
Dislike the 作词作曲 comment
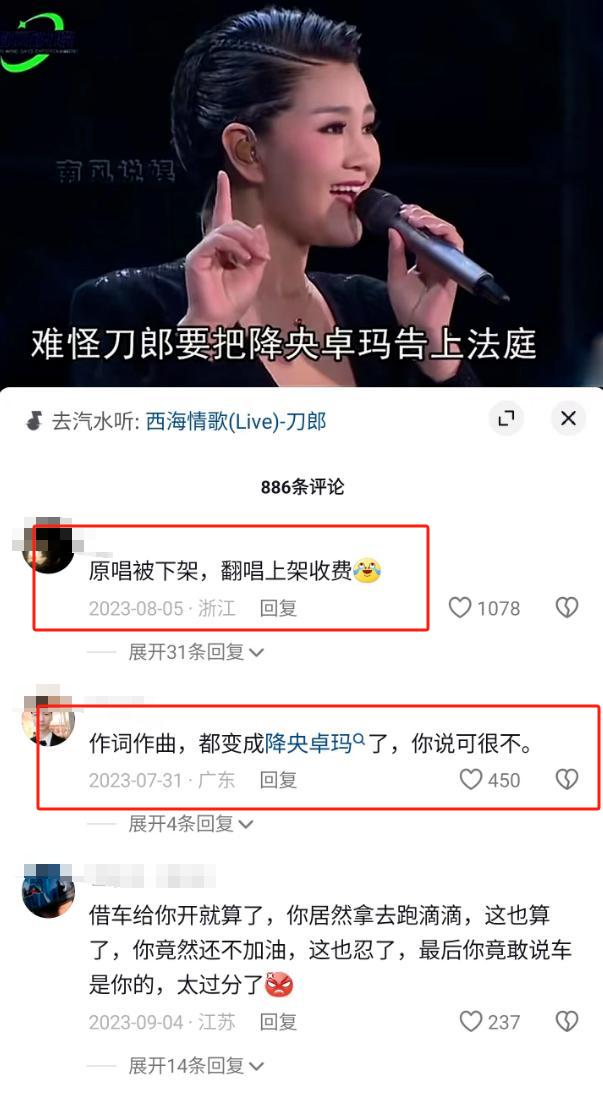pos(567,779)
